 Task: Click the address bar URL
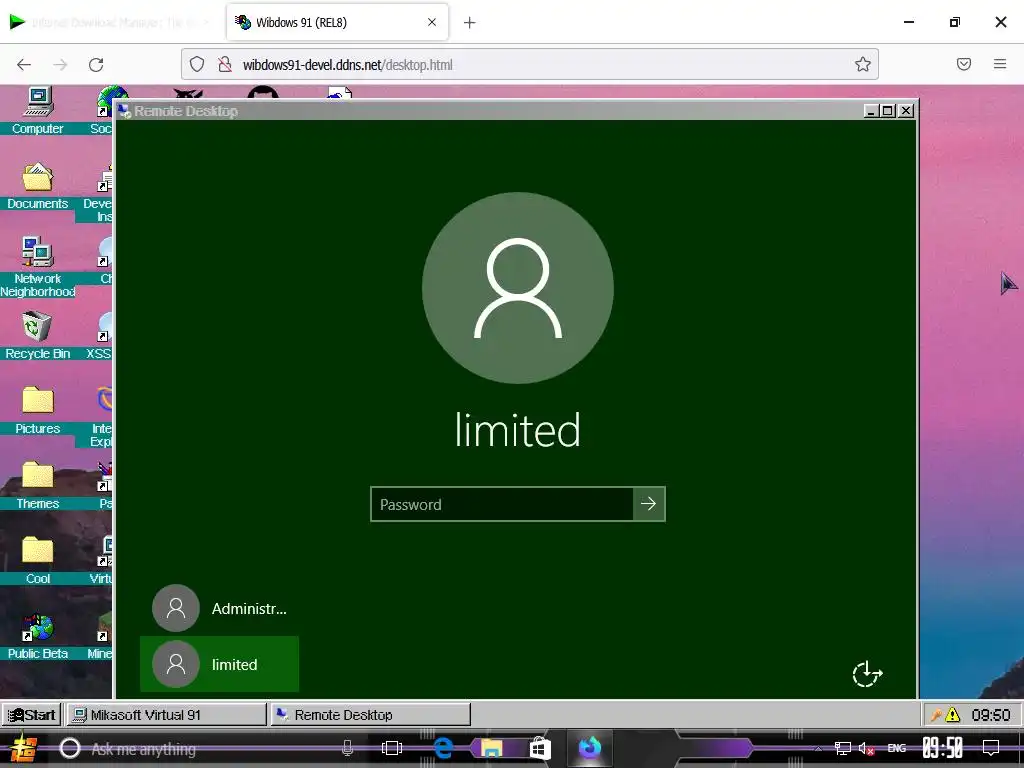pos(347,65)
